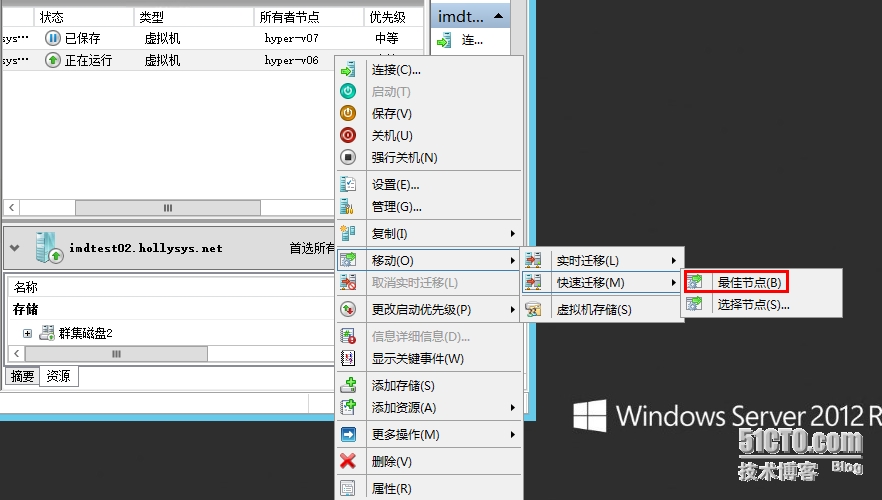882x500 pixels.
Task: Open the 移动(O) submenu
Action: [x=429, y=260]
